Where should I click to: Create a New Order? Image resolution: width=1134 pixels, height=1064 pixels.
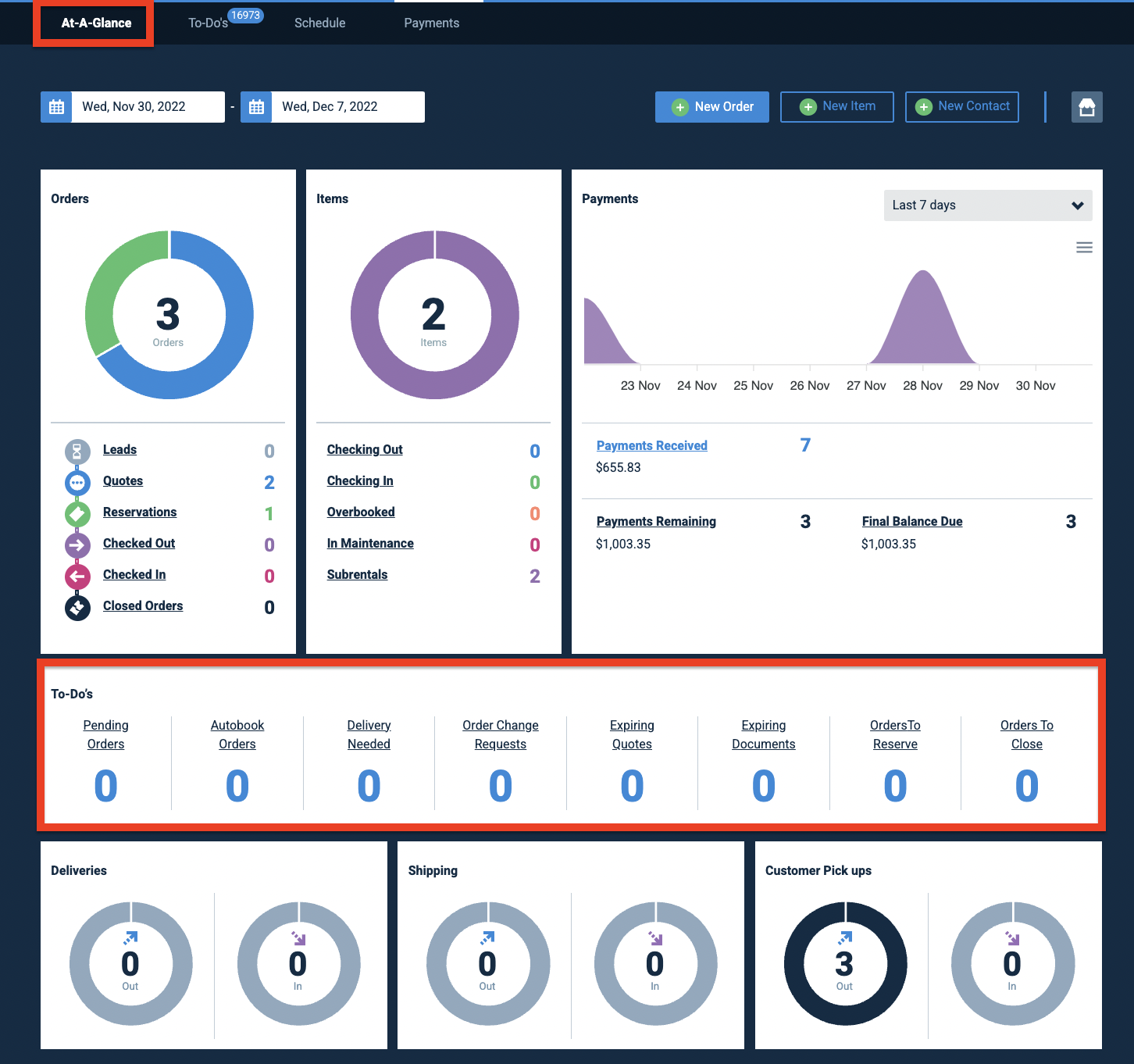712,107
